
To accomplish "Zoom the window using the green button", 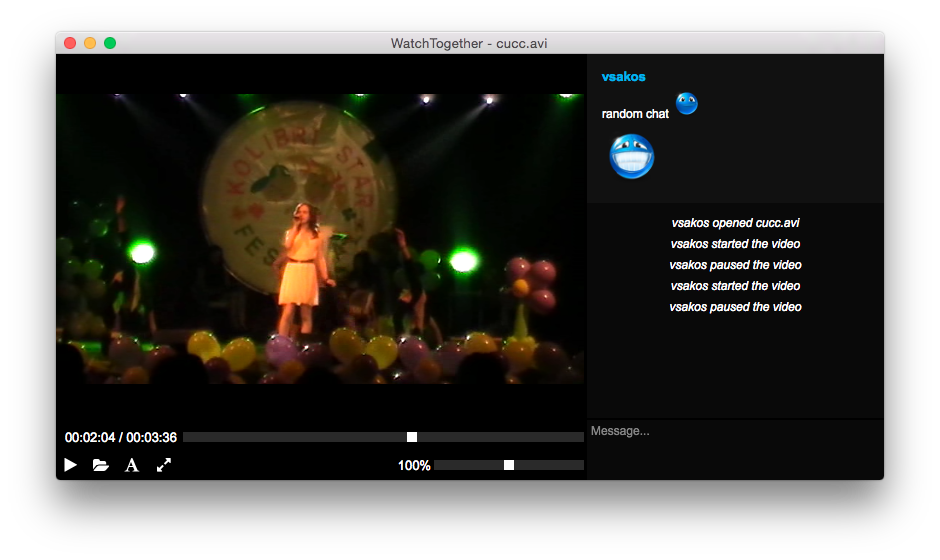I will [110, 43].
